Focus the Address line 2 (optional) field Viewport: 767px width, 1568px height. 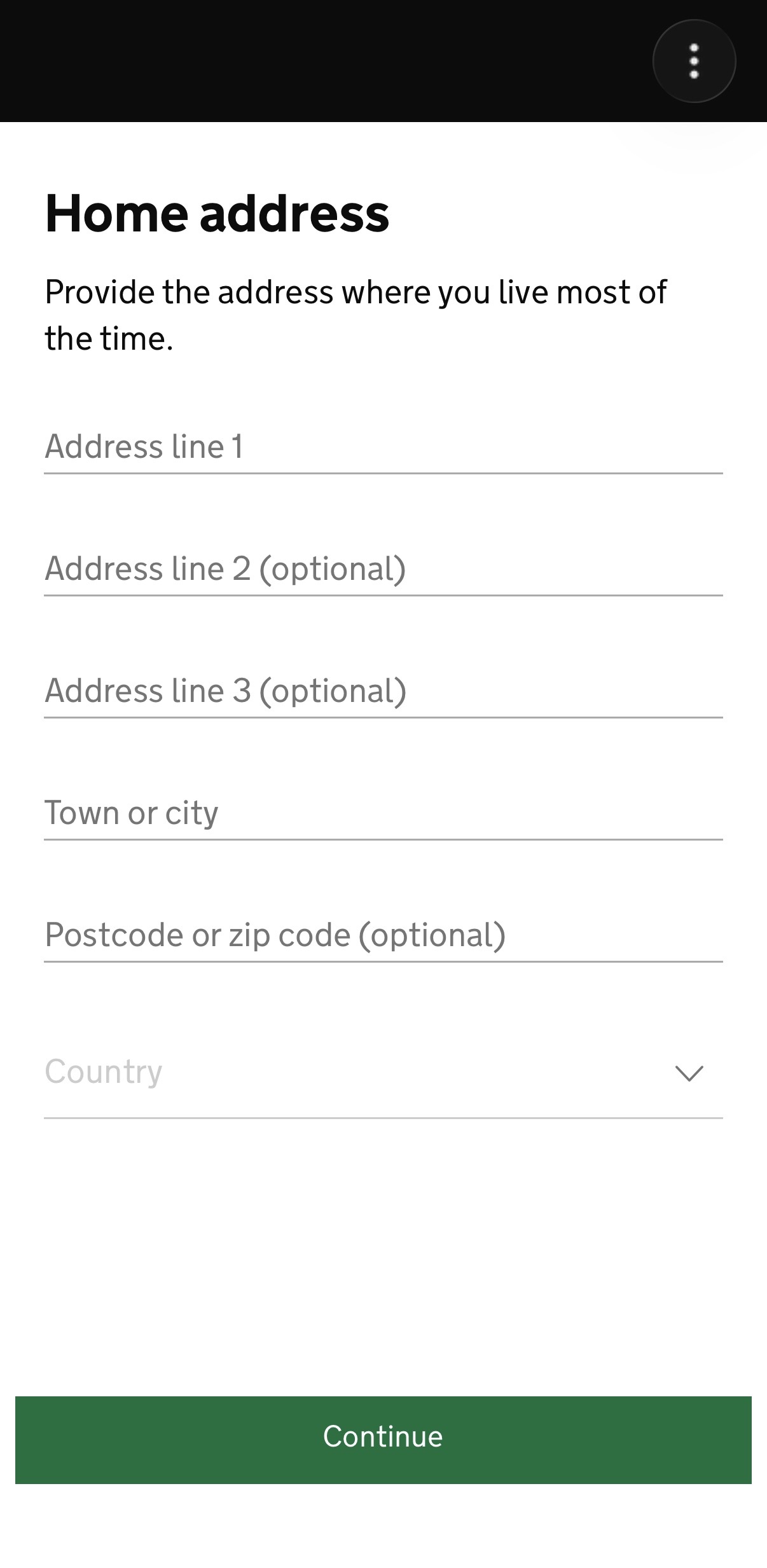click(x=383, y=568)
